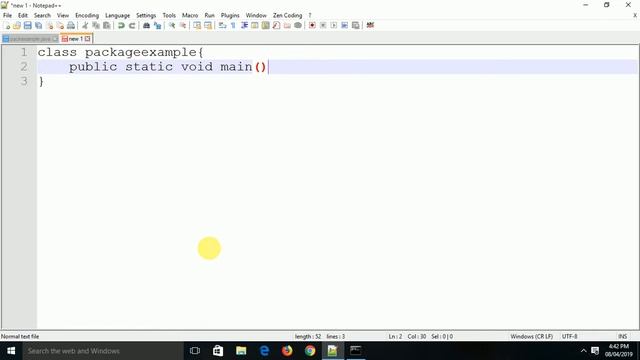Play back the recorded macro
Image resolution: width=640 pixels, height=360 pixels.
click(333, 25)
